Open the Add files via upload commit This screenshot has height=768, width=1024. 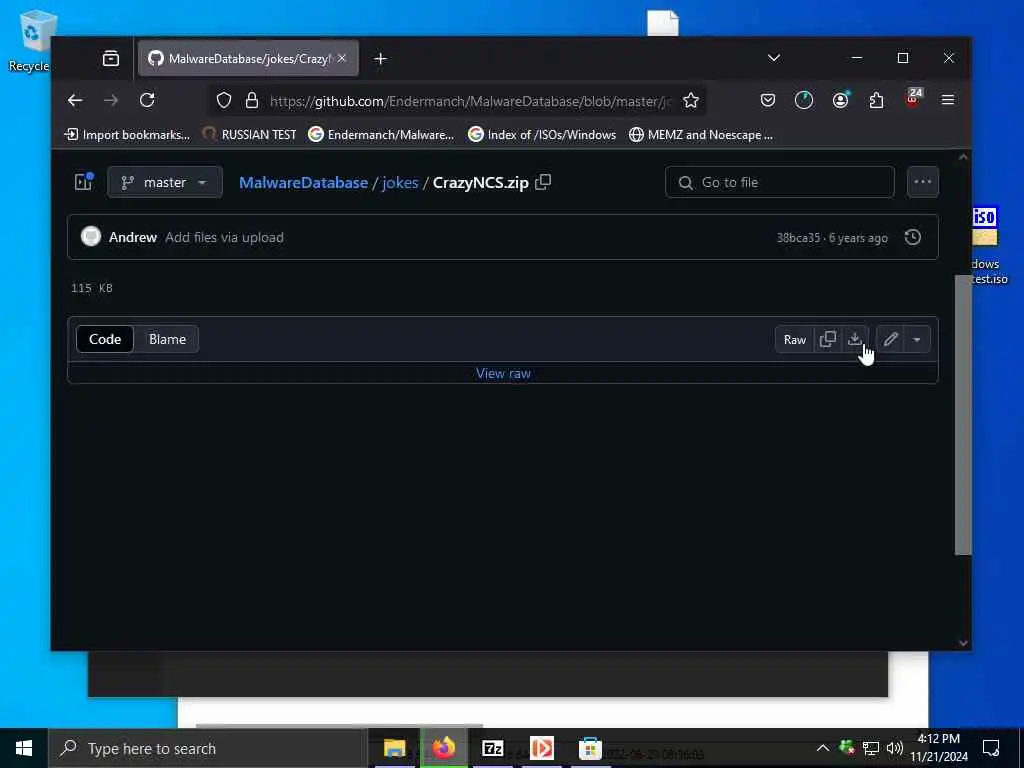(x=224, y=237)
